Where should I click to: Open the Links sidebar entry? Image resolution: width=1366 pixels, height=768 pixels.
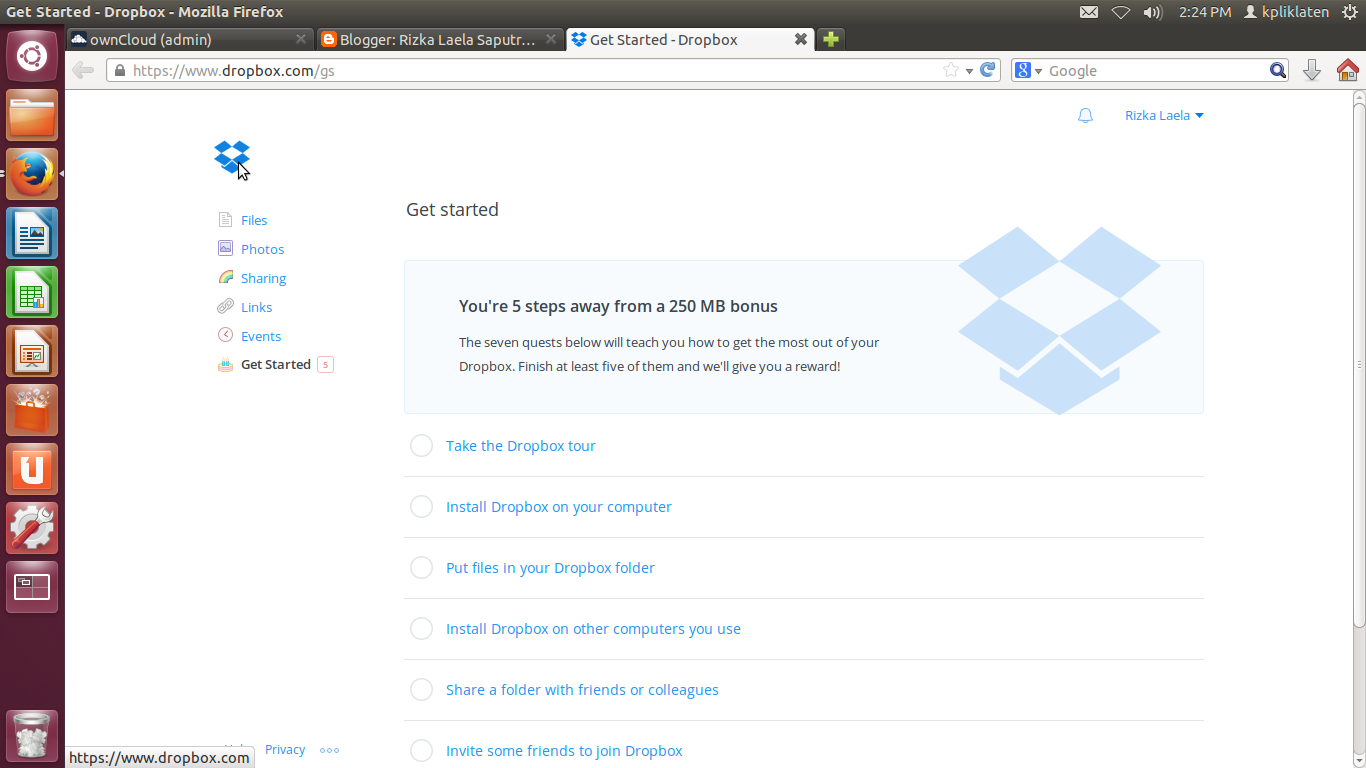pos(256,307)
